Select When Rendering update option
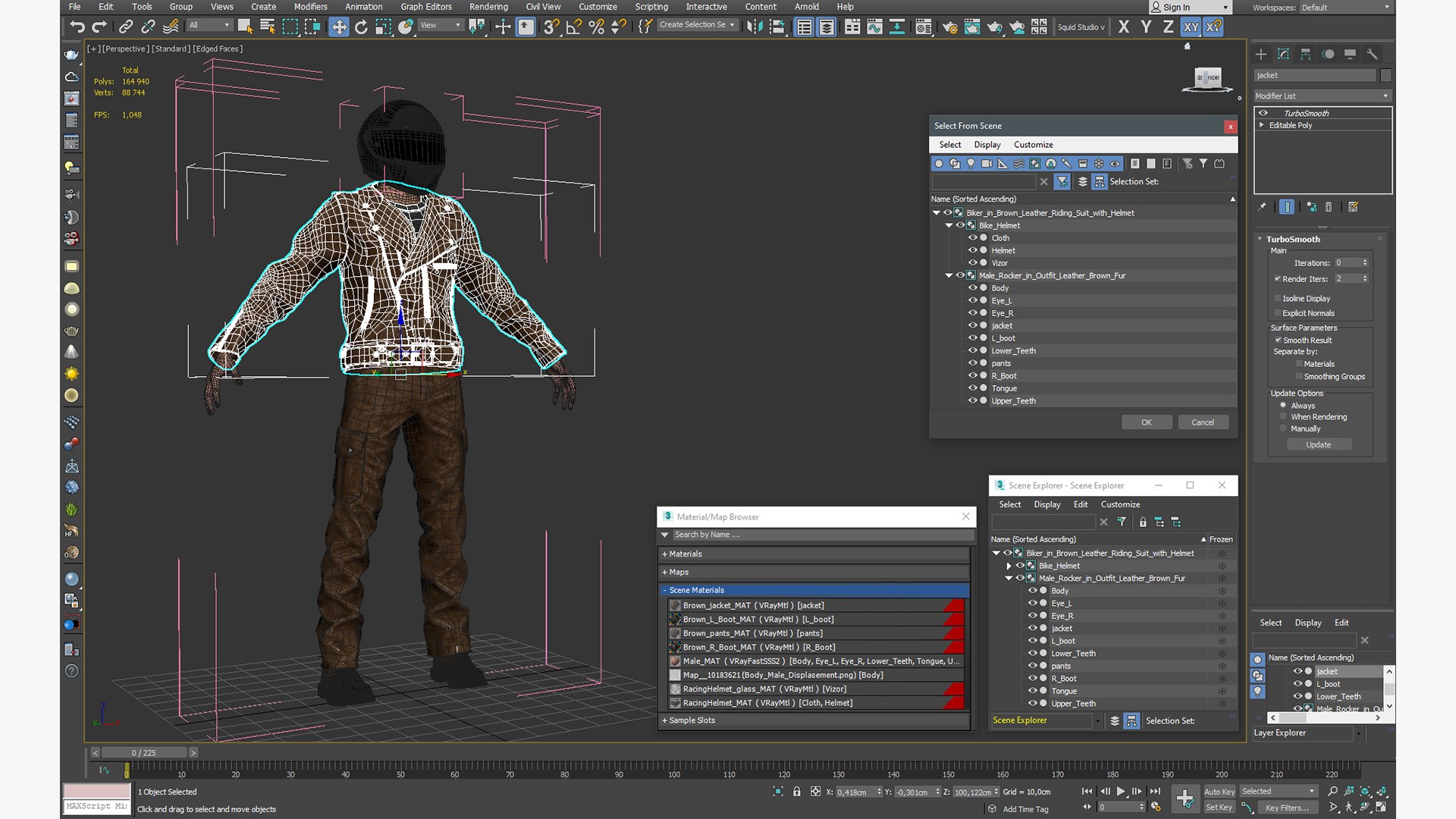The height and width of the screenshot is (819, 1456). 1283,416
